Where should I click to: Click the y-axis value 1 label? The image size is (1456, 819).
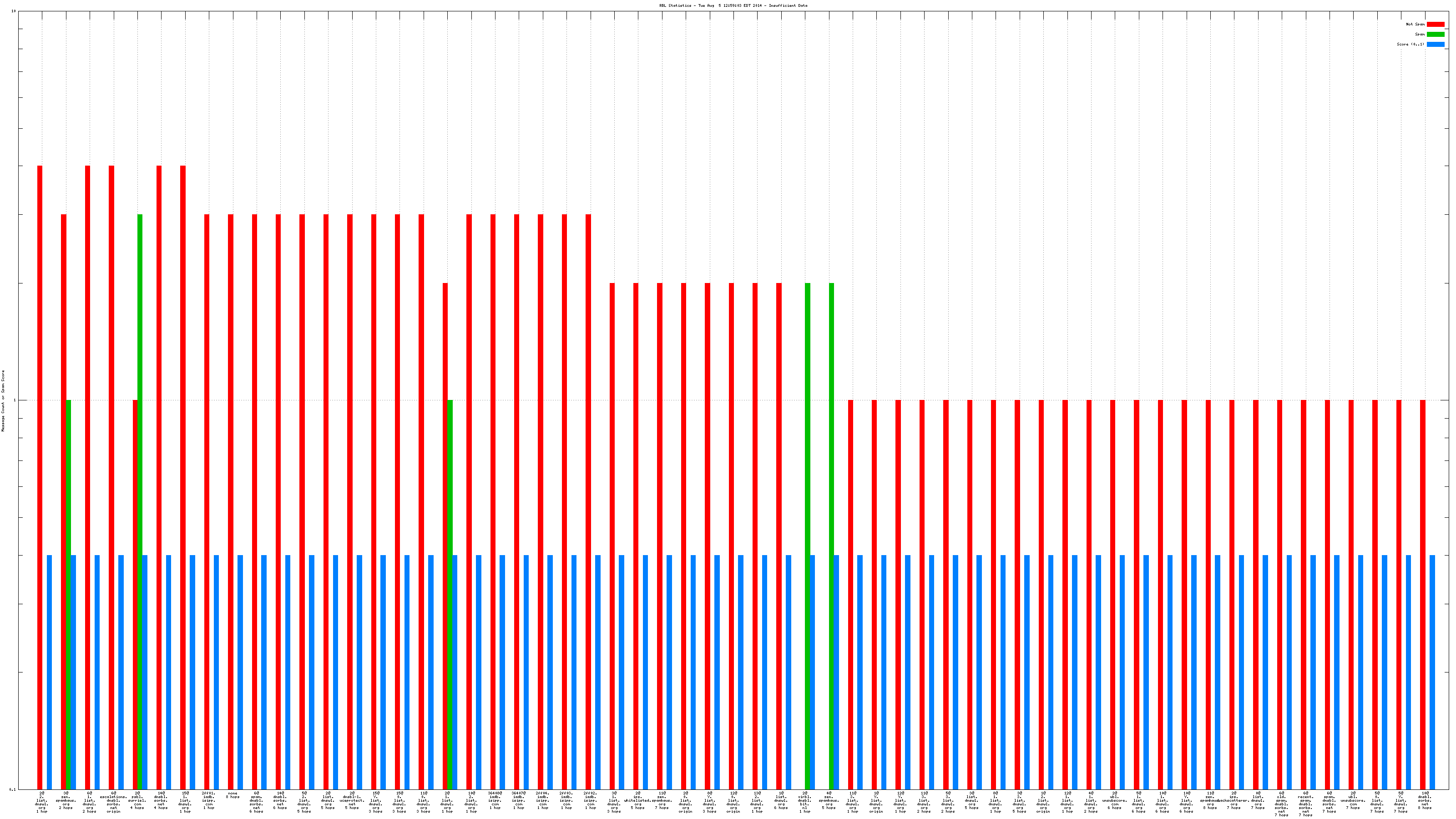pos(14,400)
